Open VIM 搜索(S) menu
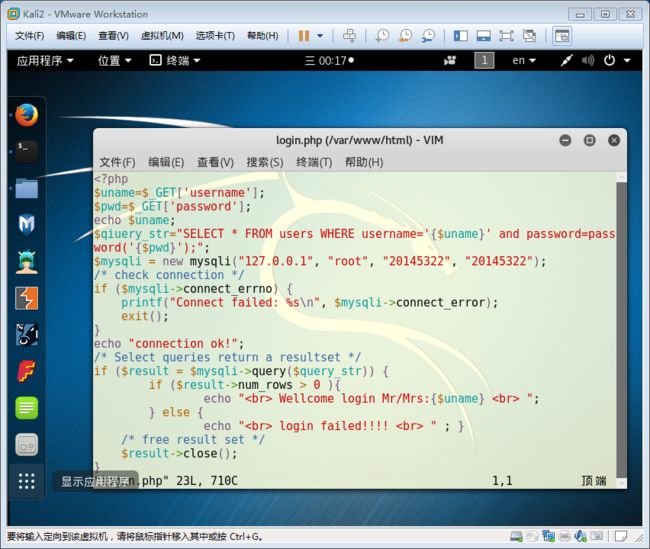The width and height of the screenshot is (650, 549). 265,162
